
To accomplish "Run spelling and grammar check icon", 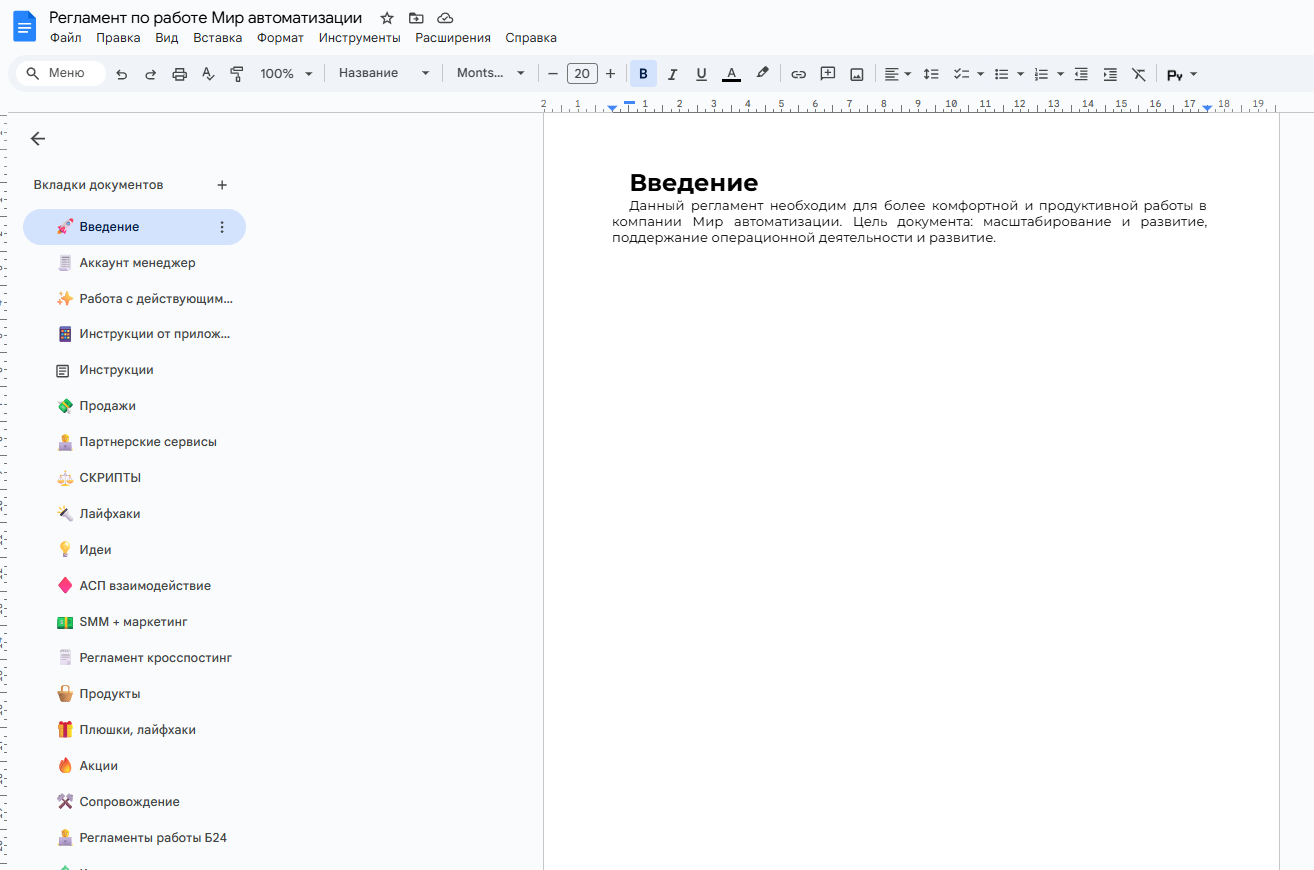I will pyautogui.click(x=208, y=74).
